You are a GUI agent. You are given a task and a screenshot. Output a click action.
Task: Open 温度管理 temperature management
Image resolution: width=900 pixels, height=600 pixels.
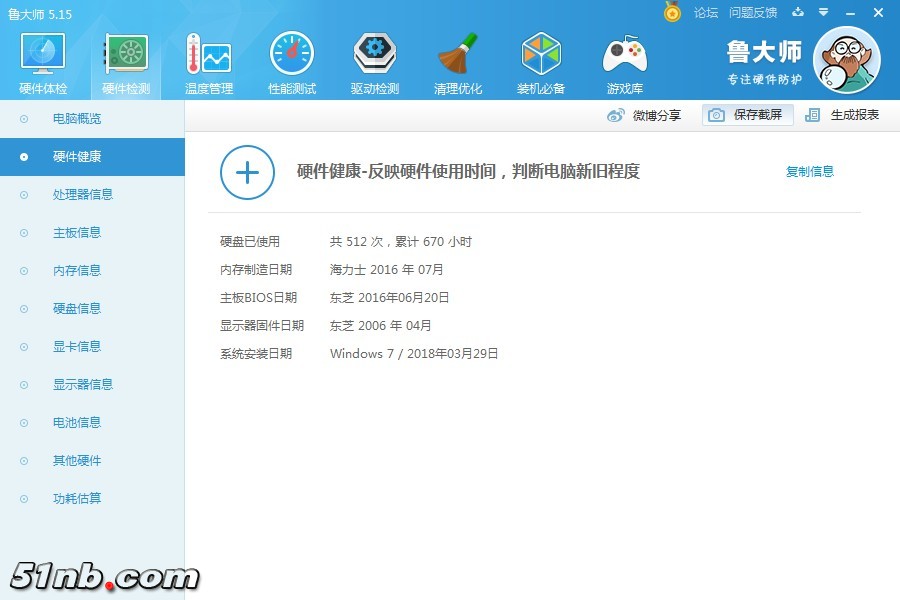click(208, 60)
